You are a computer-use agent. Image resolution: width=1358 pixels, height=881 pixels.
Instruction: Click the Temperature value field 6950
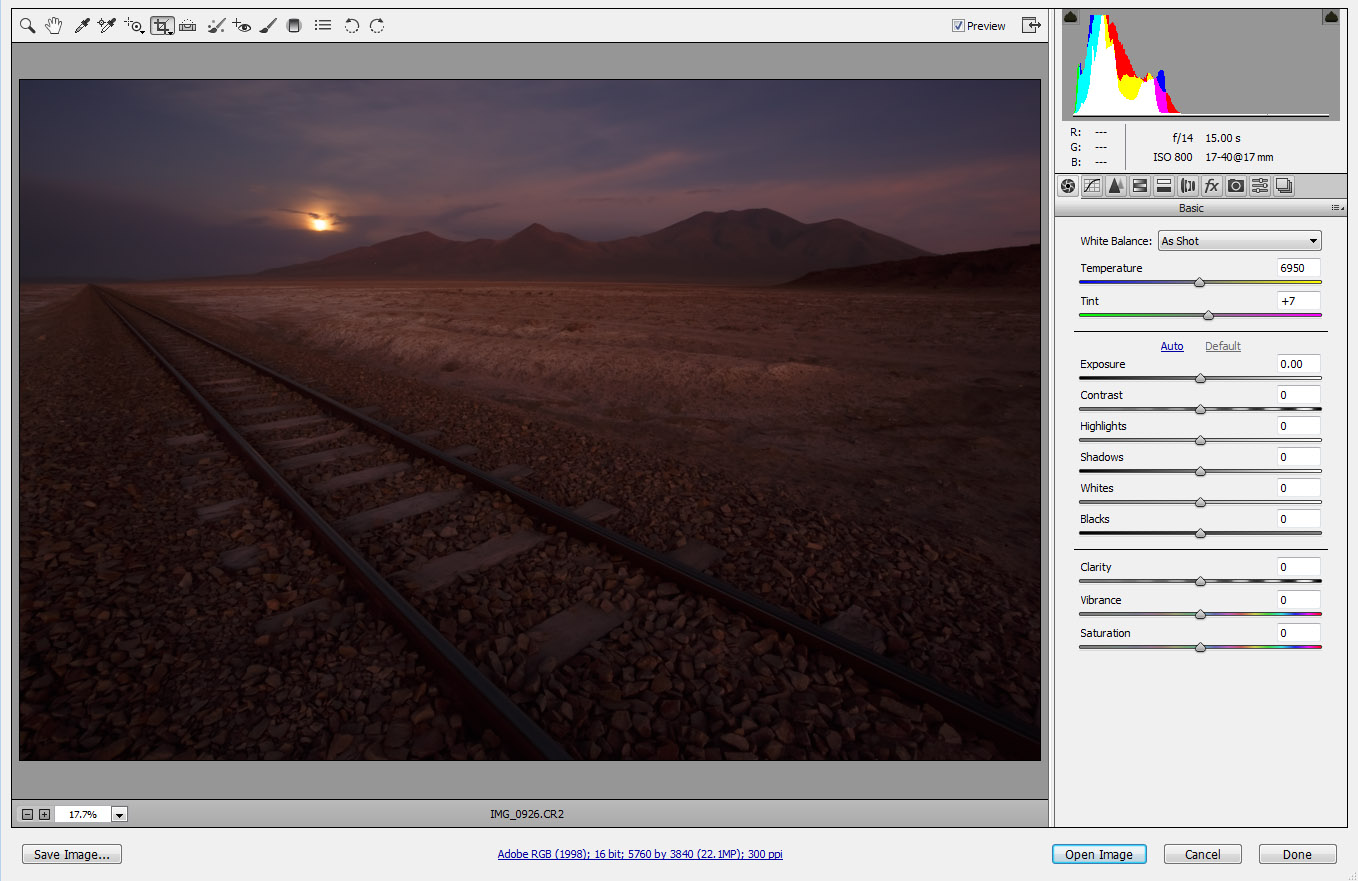(1298, 268)
